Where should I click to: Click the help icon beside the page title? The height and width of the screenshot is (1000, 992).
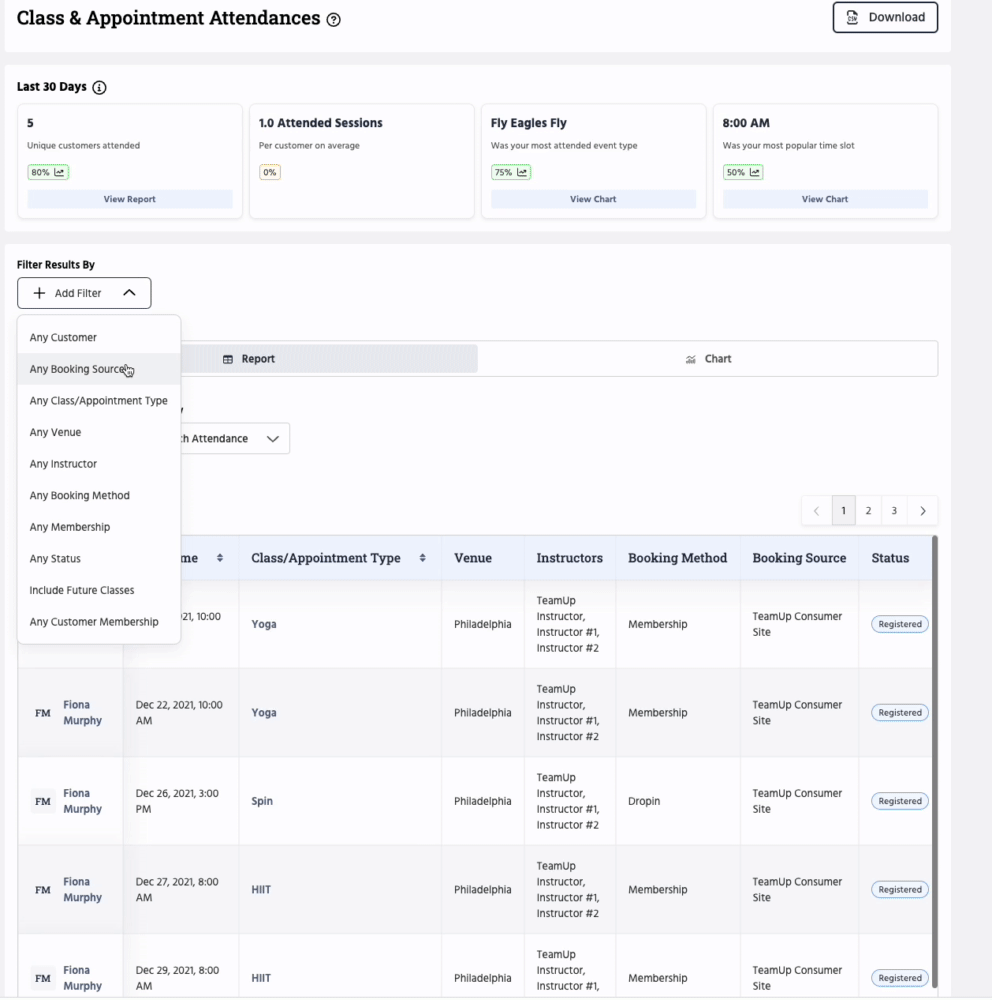[334, 20]
